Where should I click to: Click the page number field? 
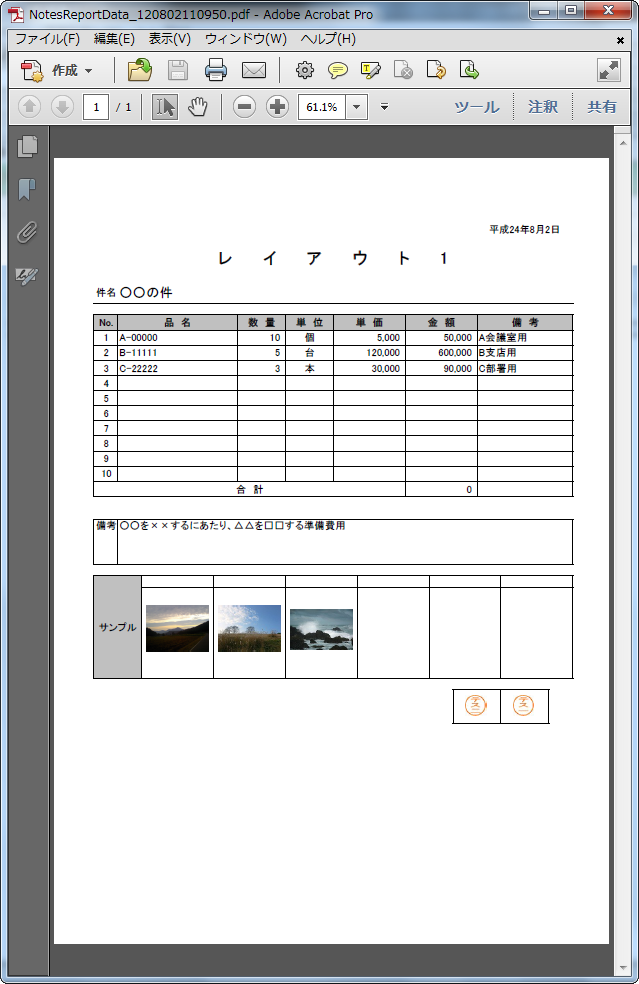(x=96, y=107)
